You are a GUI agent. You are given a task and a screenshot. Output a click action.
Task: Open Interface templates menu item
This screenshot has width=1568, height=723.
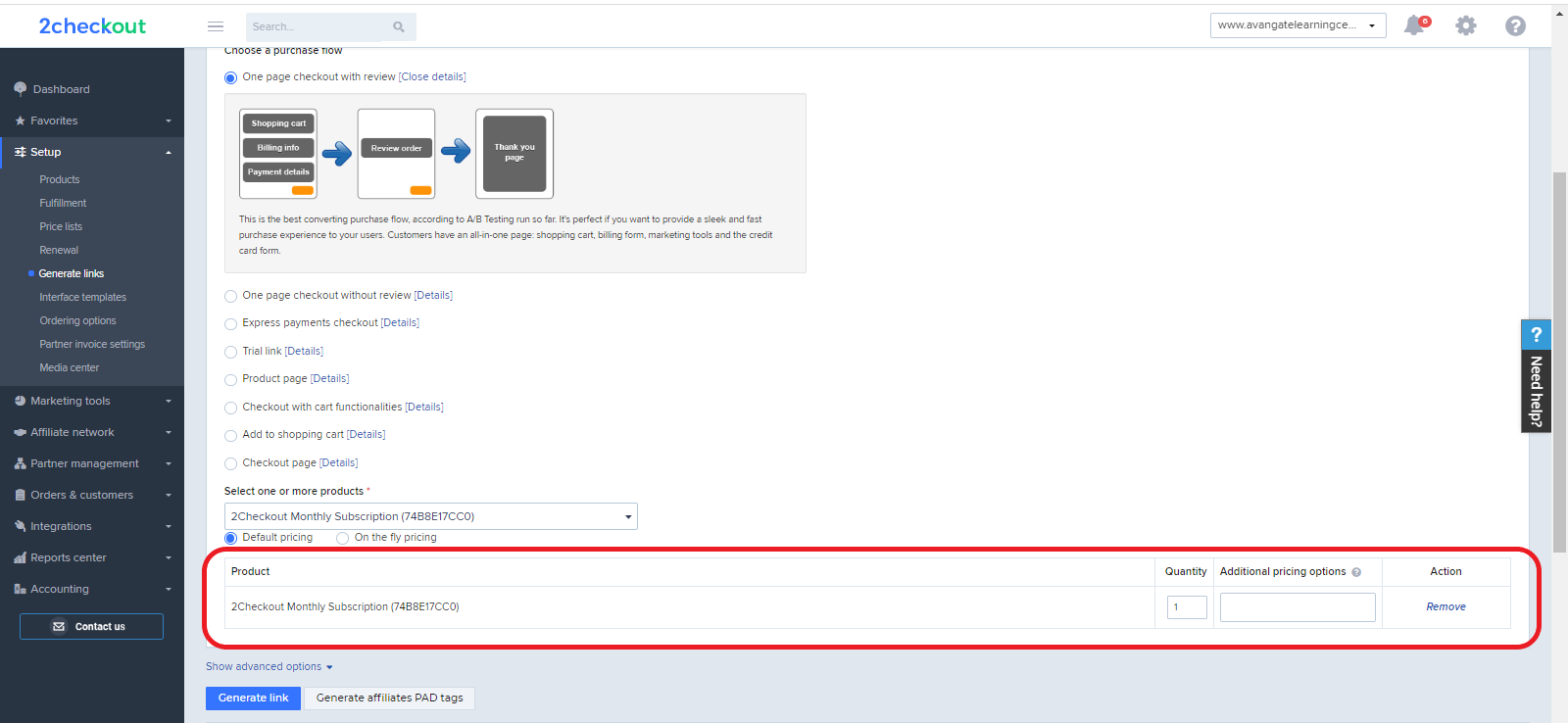tap(83, 297)
